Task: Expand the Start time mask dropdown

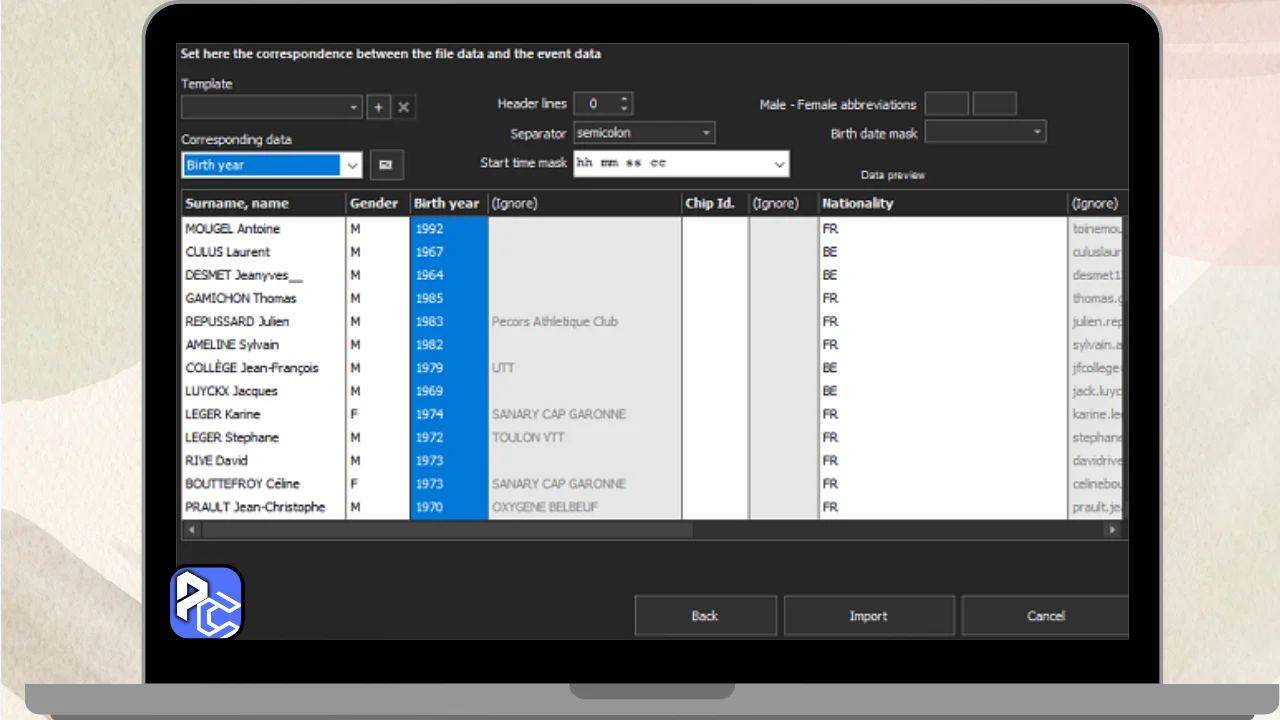Action: [x=779, y=164]
